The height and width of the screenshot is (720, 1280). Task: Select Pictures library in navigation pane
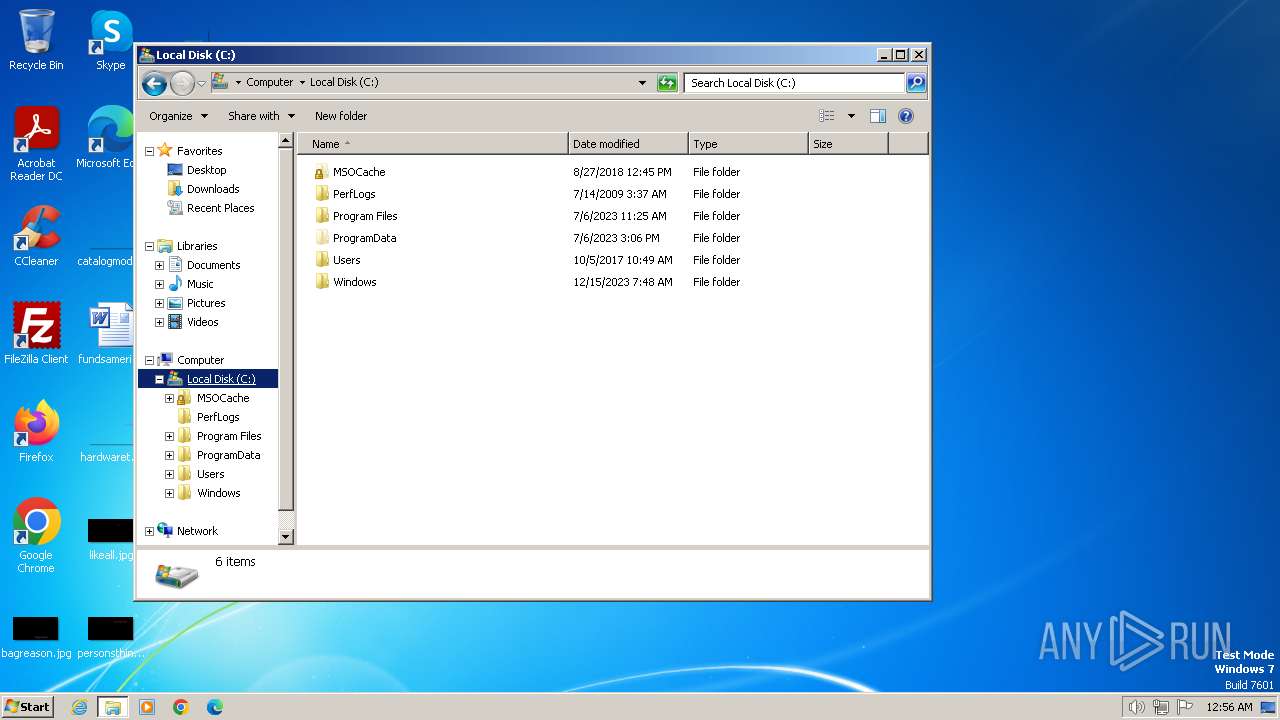point(197,303)
